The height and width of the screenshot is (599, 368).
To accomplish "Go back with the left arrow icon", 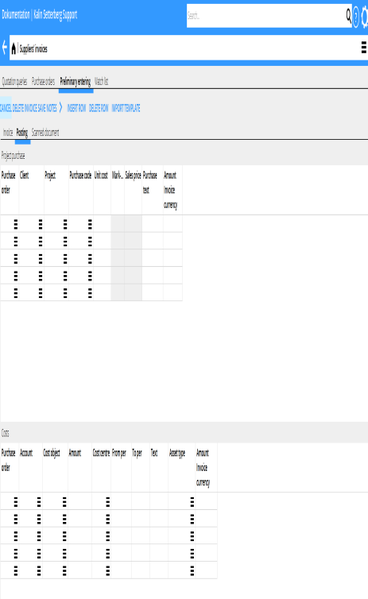I will [x=5, y=48].
